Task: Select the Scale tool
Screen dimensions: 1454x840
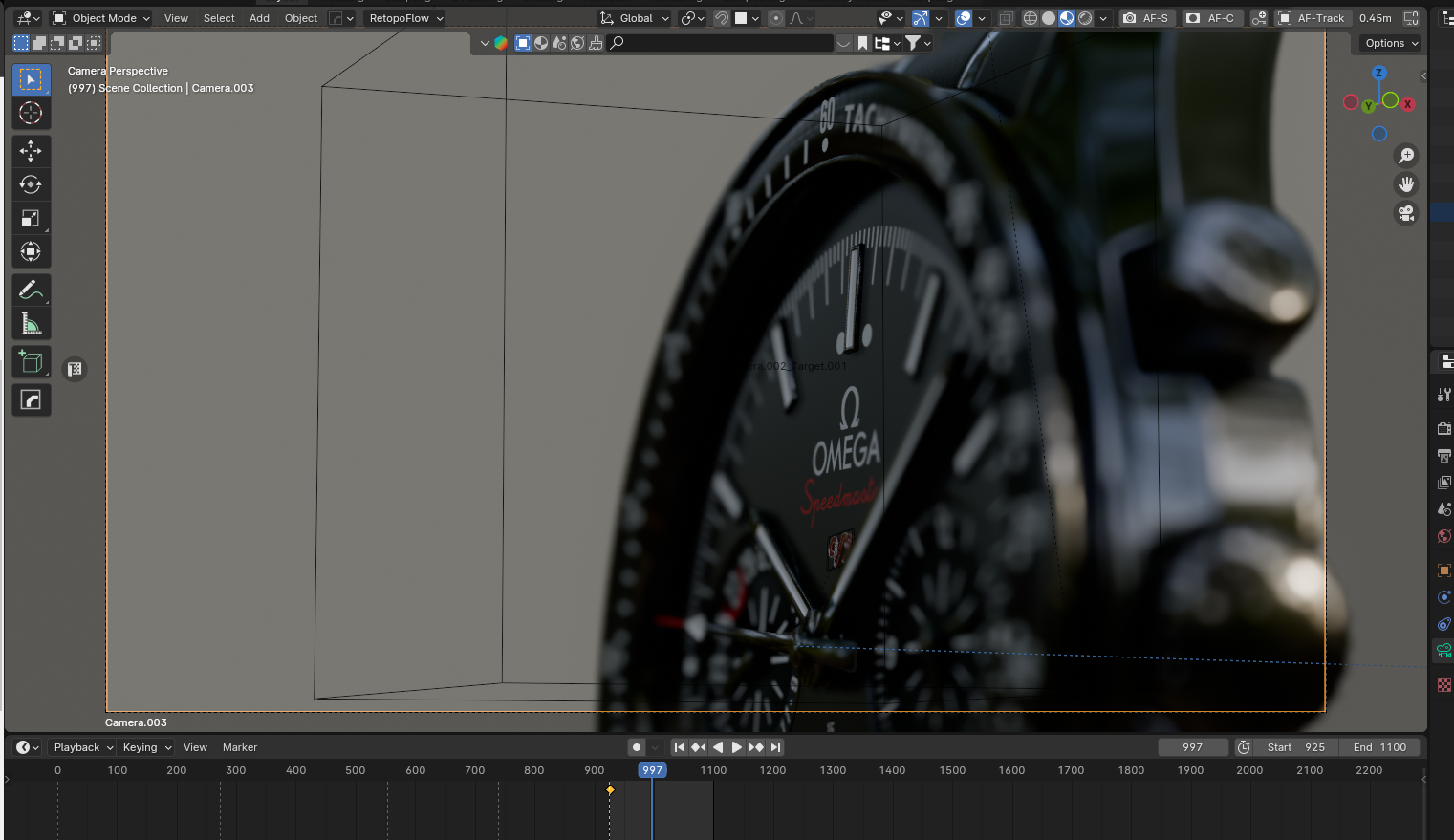Action: (x=31, y=219)
